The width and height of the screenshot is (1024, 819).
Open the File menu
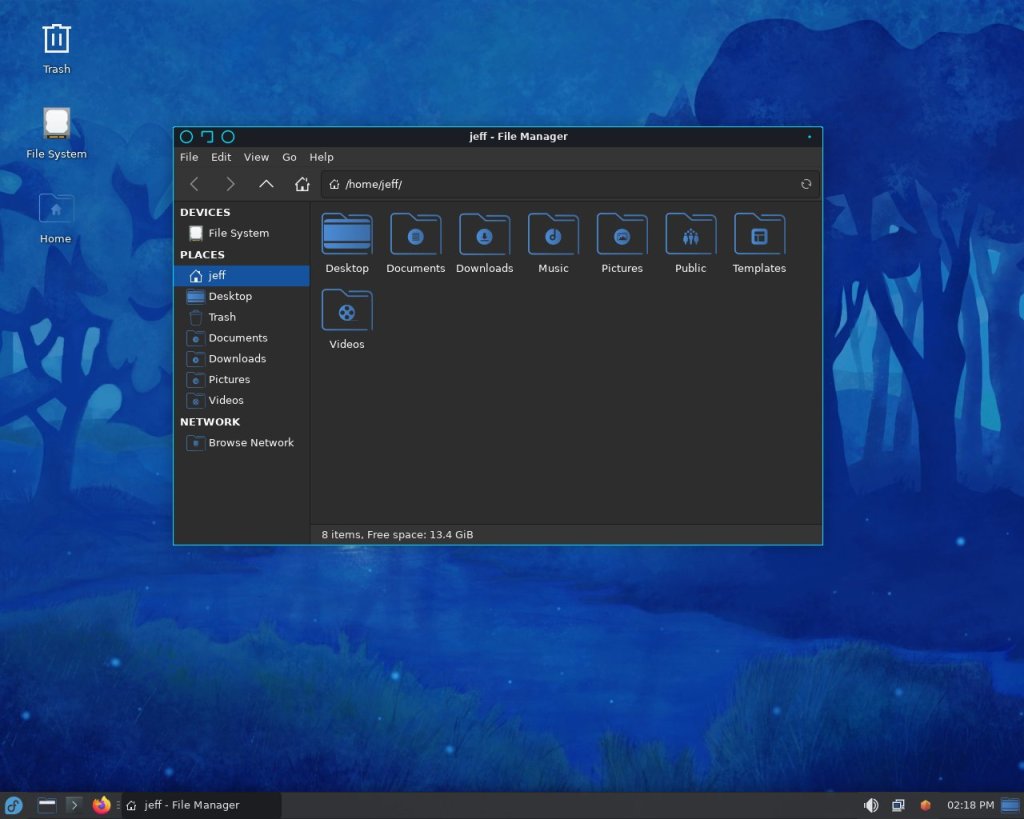point(189,157)
